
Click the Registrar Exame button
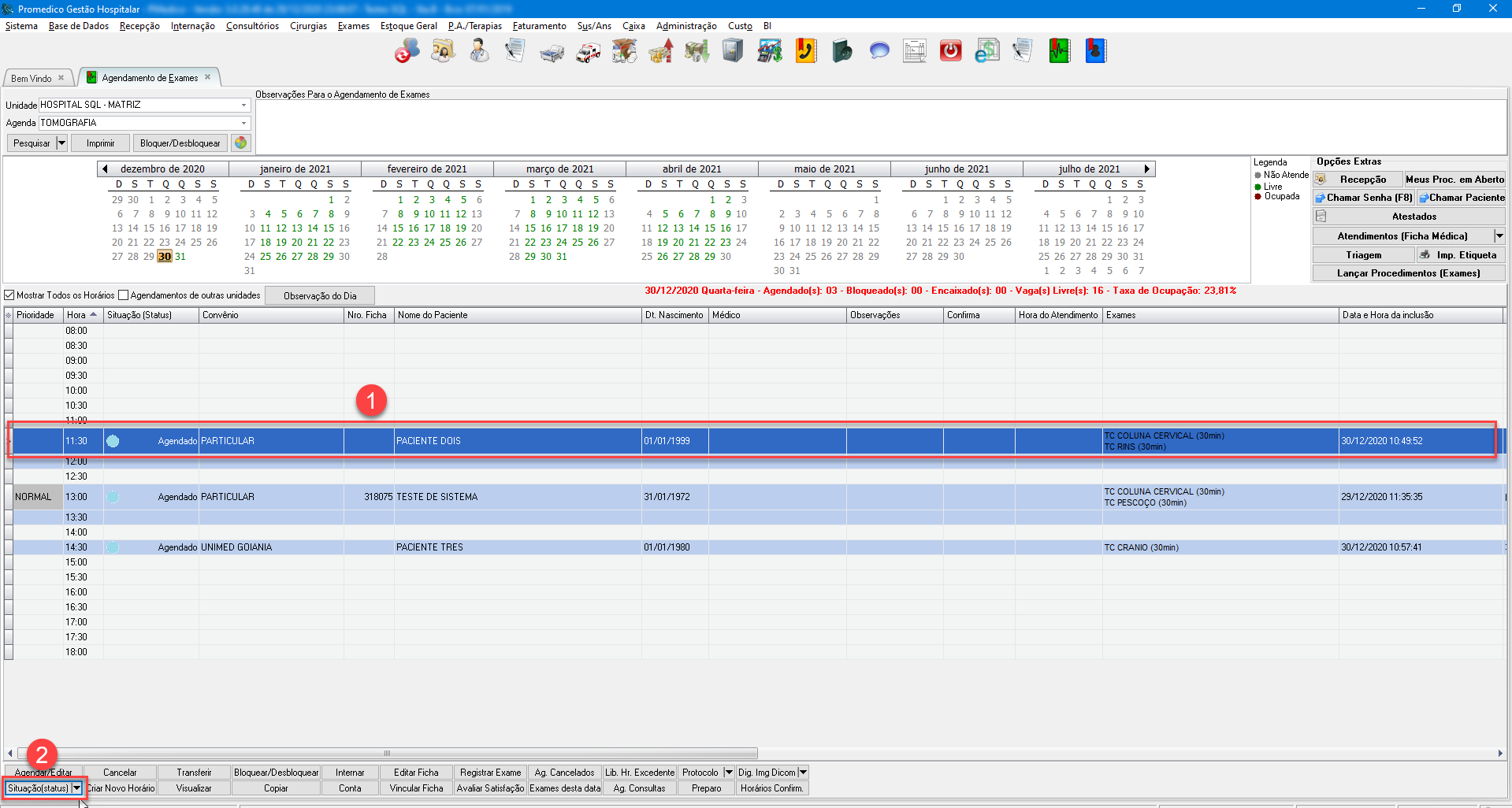[490, 773]
